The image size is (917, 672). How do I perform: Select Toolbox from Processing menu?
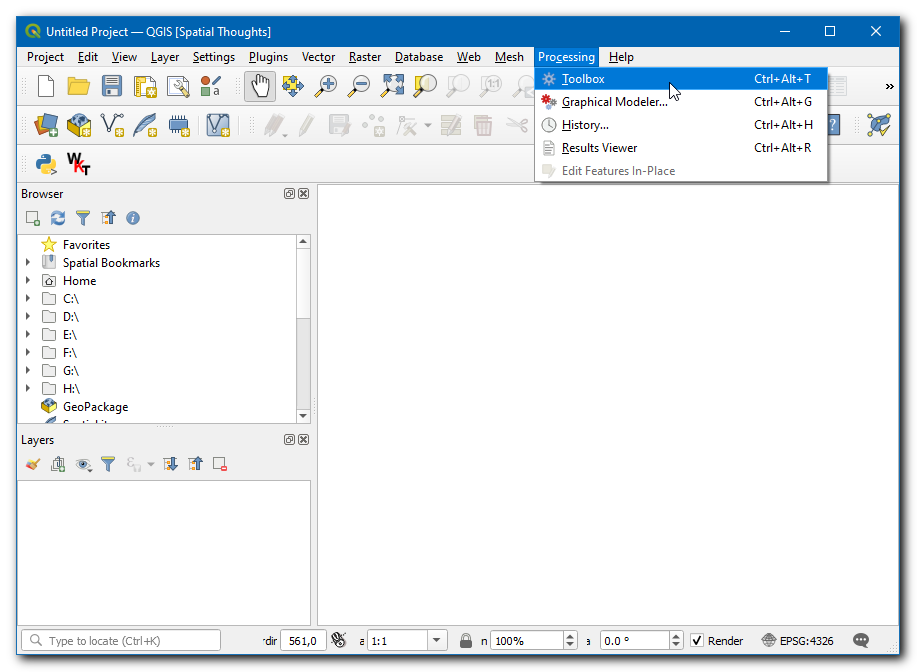pos(583,79)
